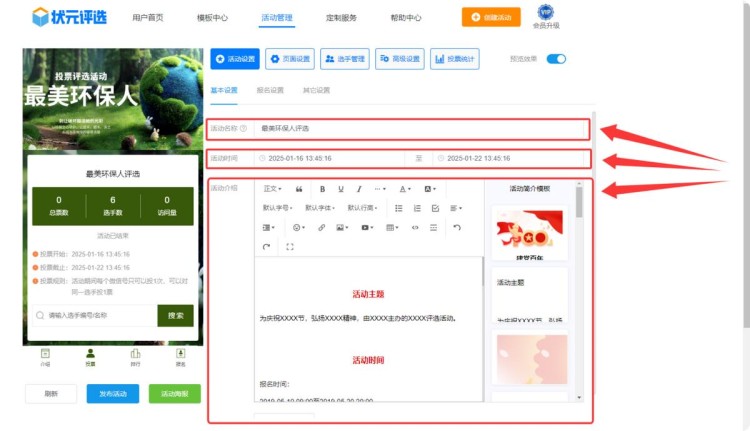Viewport: 750px width, 431px height.
Task: Expand the 正文 paragraph style dropdown
Action: point(272,189)
